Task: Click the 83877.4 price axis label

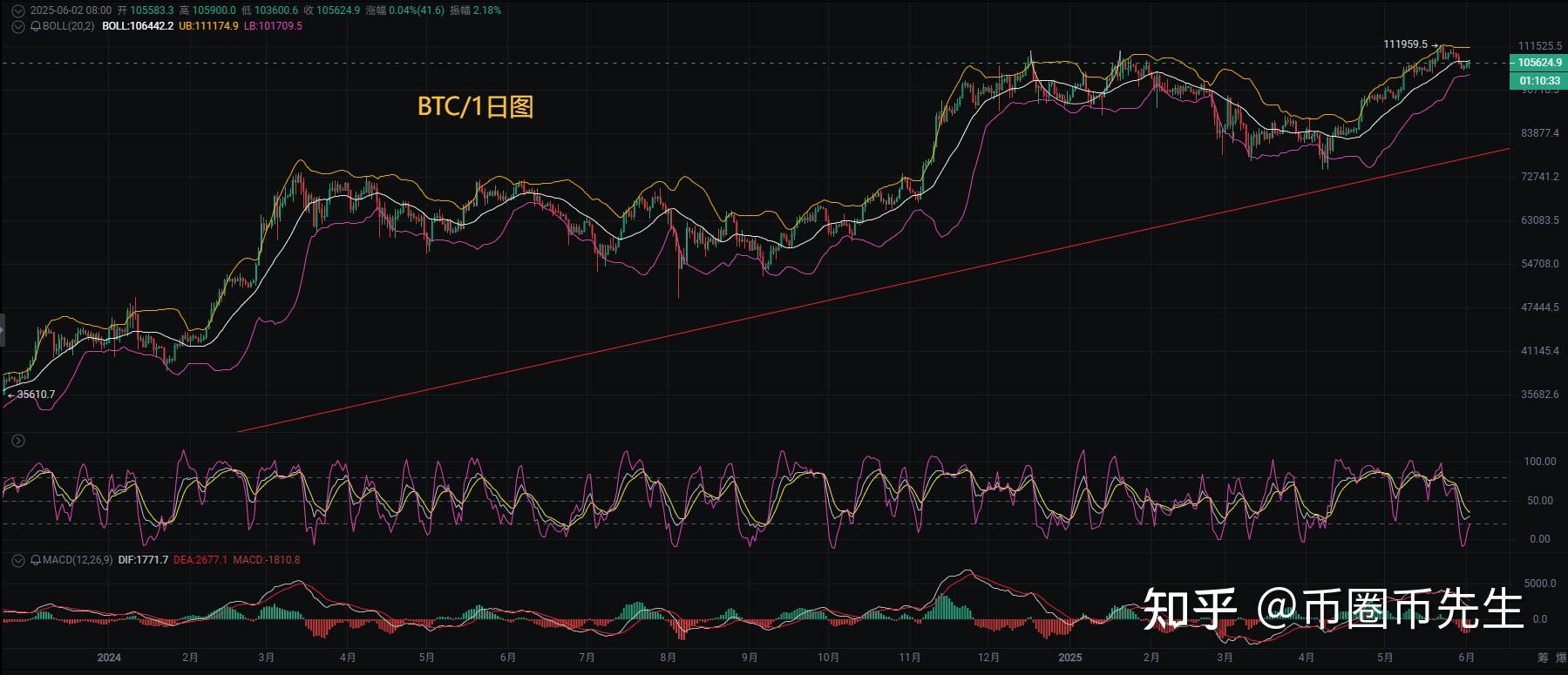Action: (1539, 133)
